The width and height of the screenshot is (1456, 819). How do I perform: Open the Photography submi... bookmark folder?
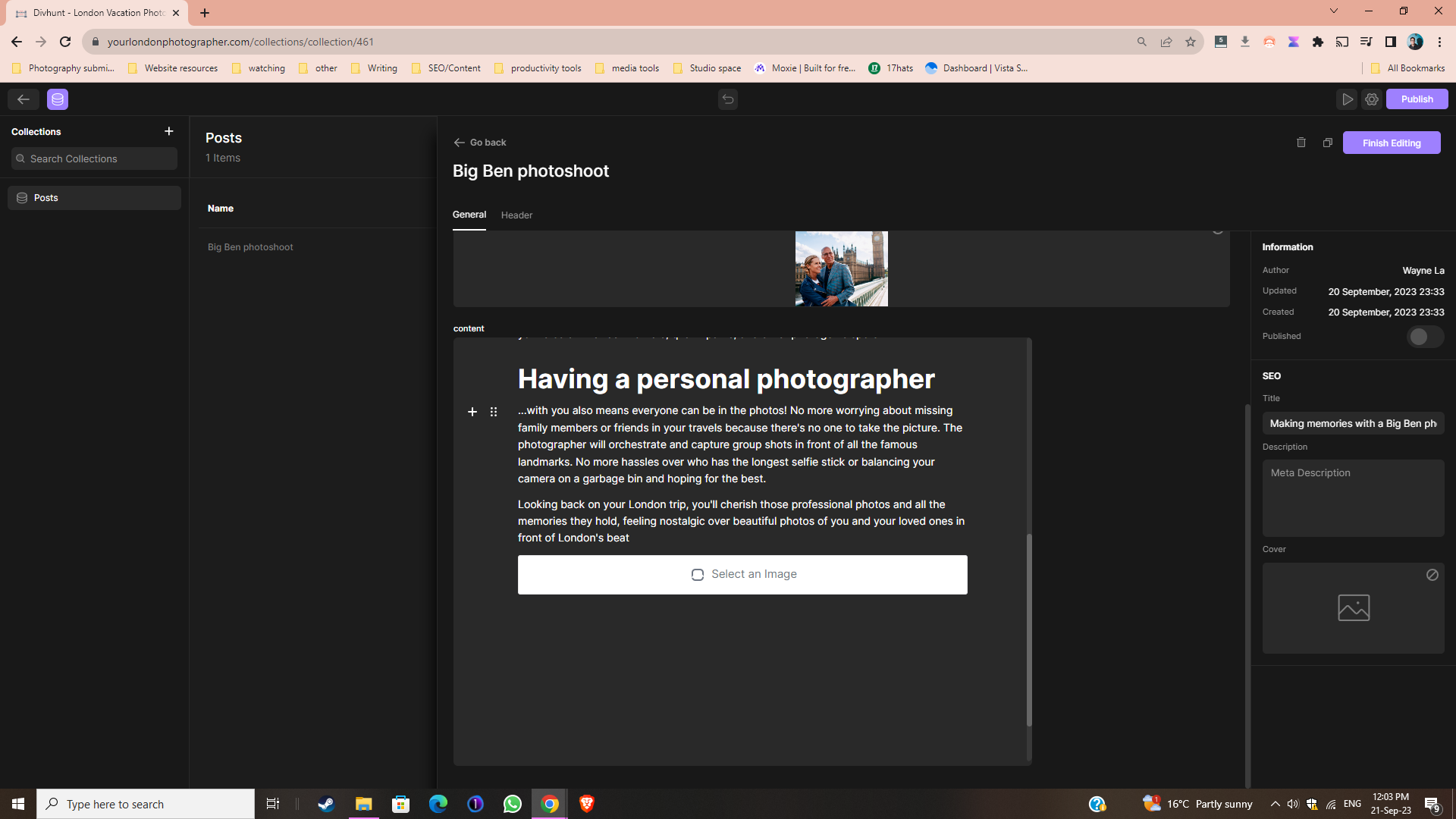64,68
